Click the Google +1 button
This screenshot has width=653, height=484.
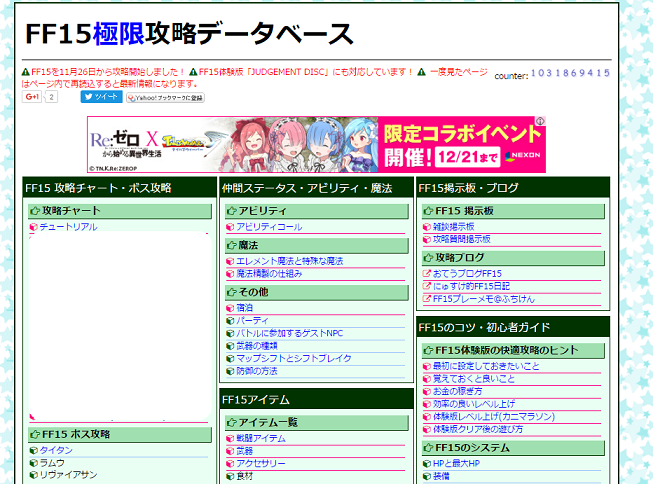coord(32,97)
